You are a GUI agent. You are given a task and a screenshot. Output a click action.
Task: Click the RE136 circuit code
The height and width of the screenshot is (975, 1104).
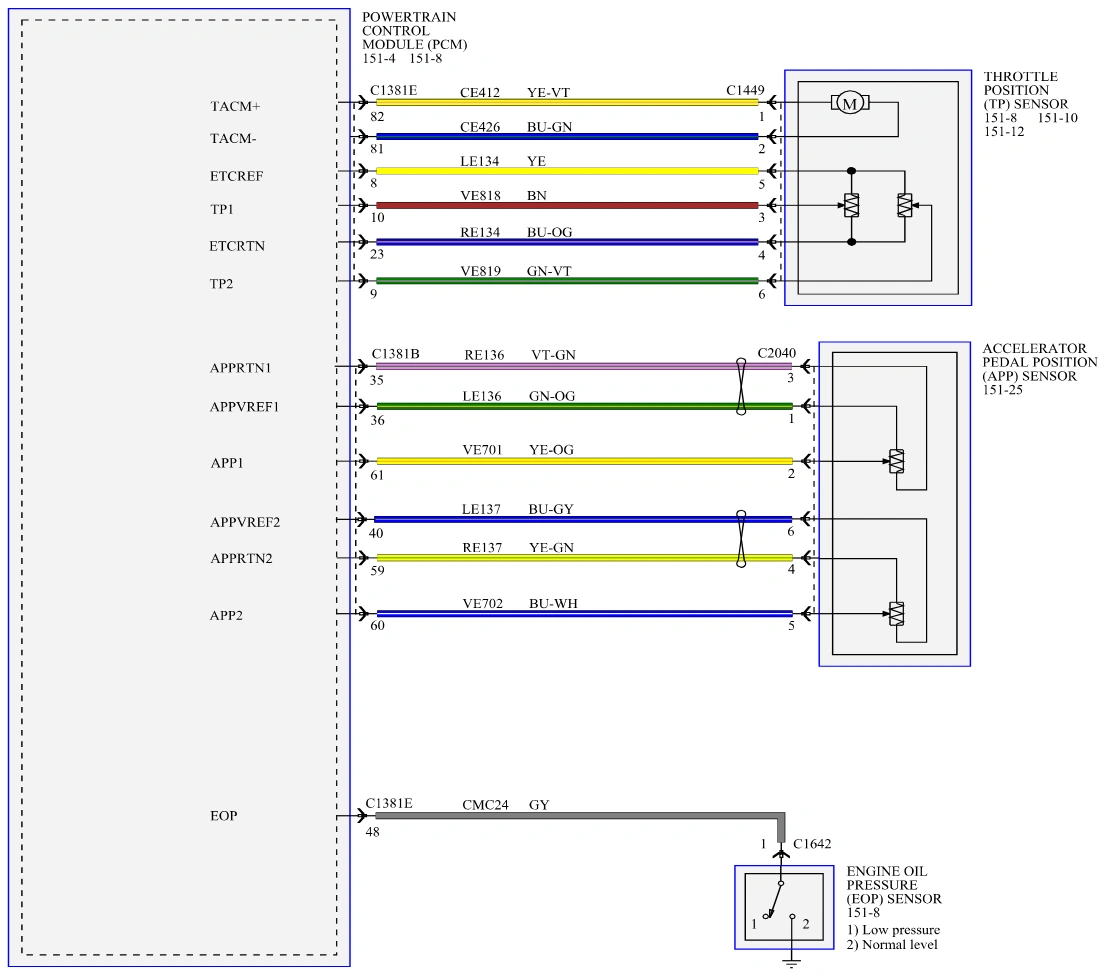(x=484, y=355)
